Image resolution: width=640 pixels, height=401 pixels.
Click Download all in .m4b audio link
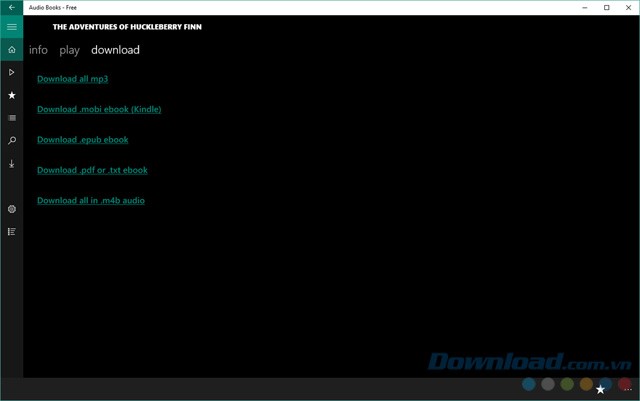click(x=91, y=201)
